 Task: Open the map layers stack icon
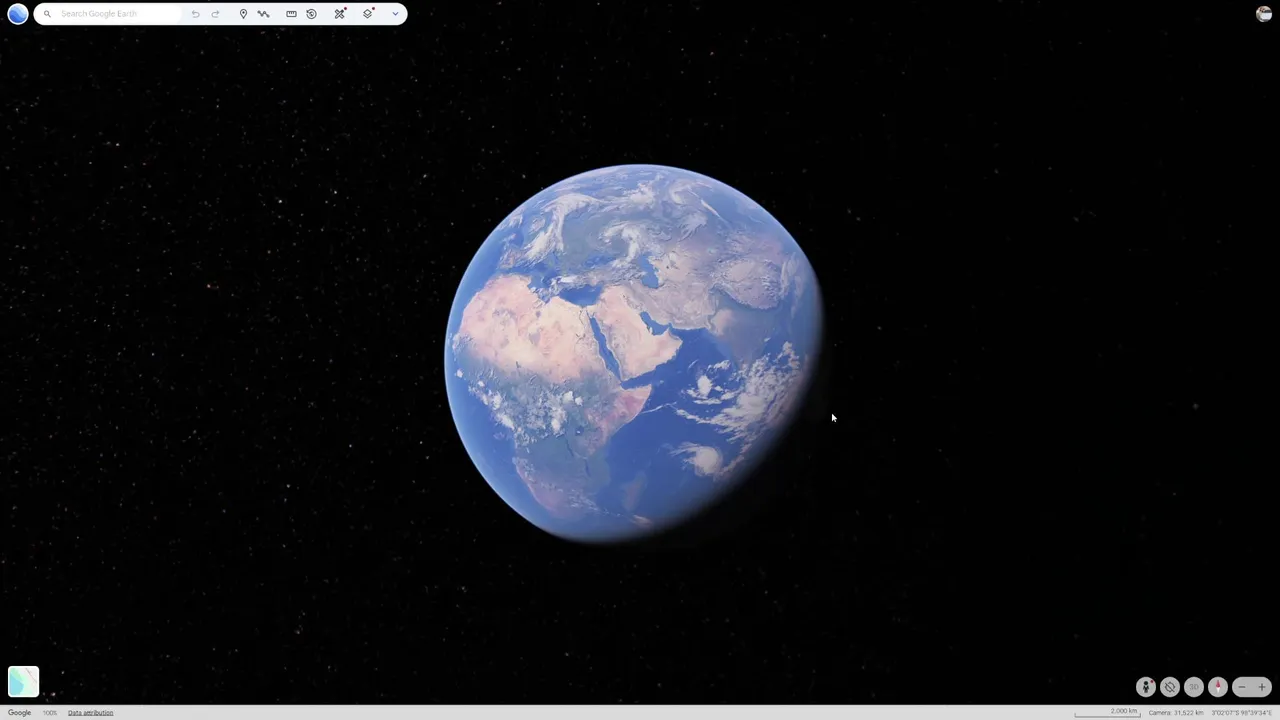pos(368,14)
